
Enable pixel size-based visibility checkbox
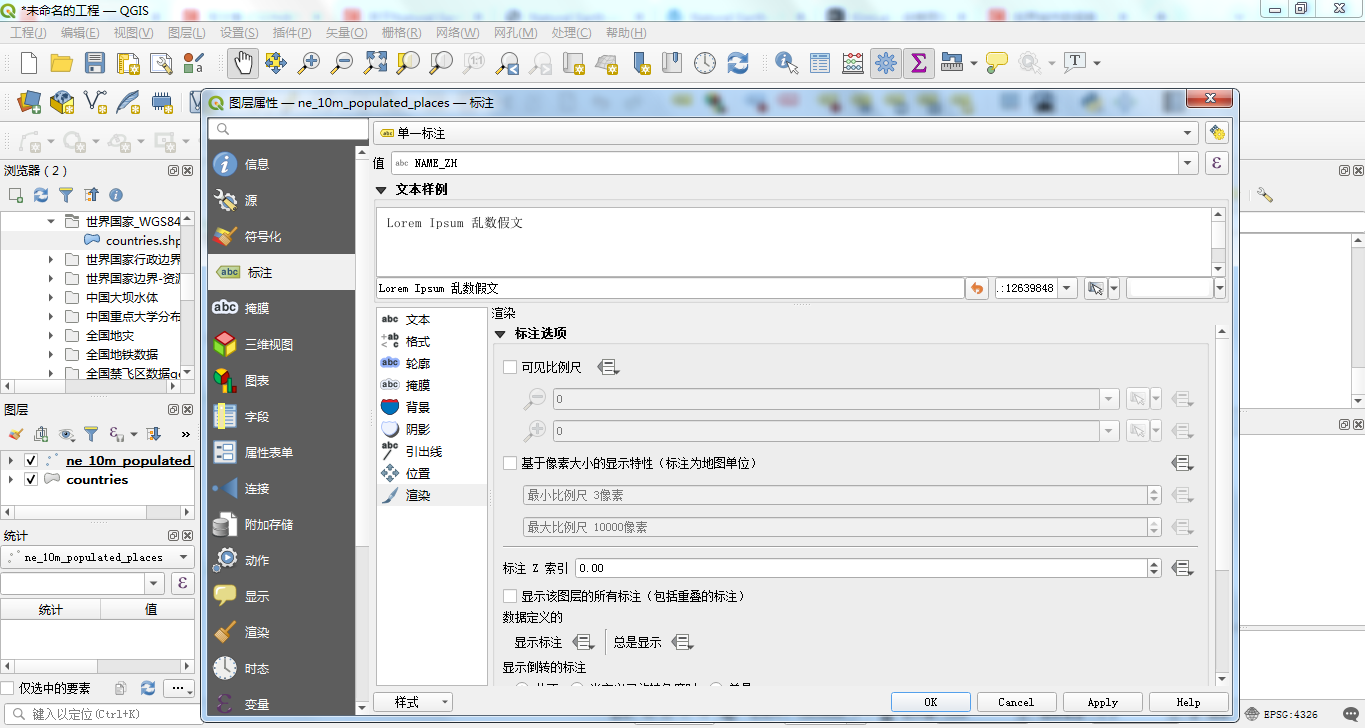point(510,463)
